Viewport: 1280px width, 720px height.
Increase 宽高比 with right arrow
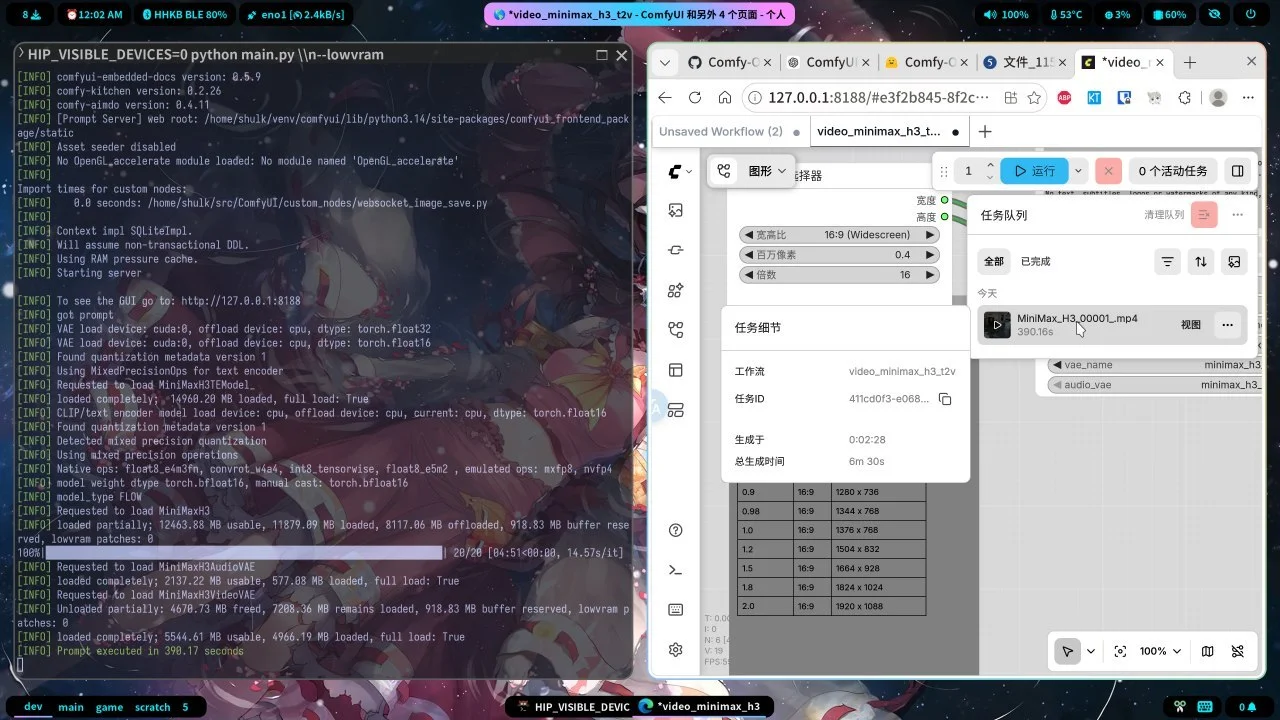(930, 235)
